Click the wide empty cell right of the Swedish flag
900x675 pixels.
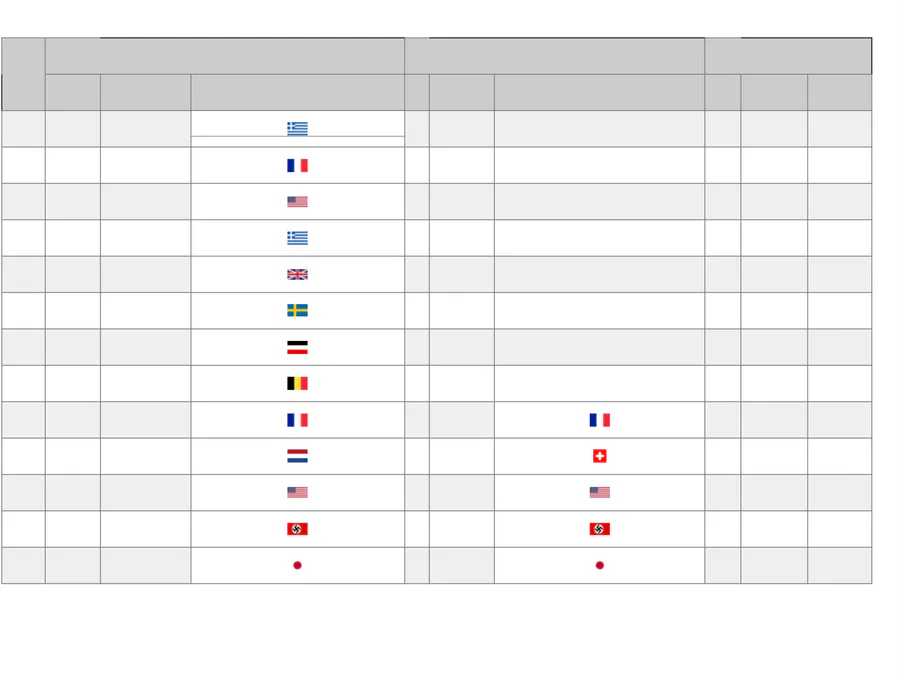(599, 311)
